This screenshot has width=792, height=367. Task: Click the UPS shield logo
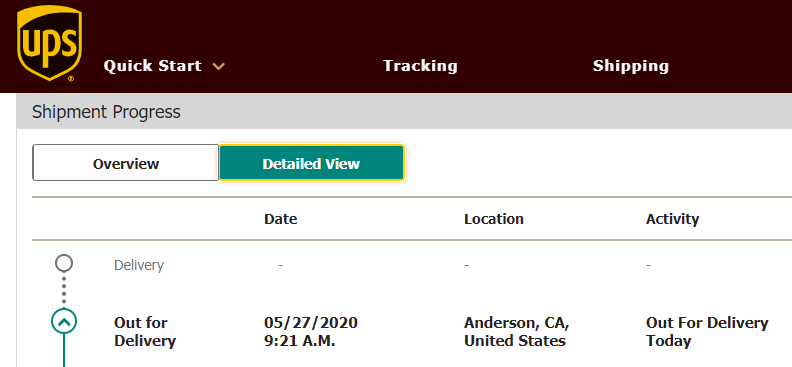pos(49,44)
